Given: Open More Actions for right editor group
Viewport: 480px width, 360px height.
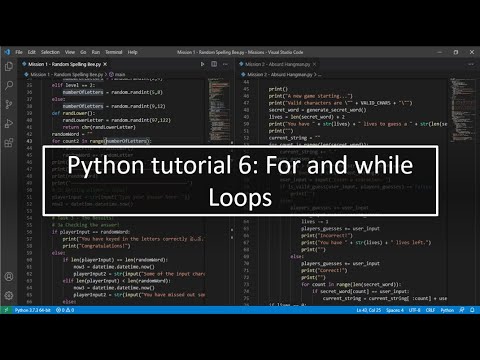Looking at the screenshot, I should tap(471, 64).
